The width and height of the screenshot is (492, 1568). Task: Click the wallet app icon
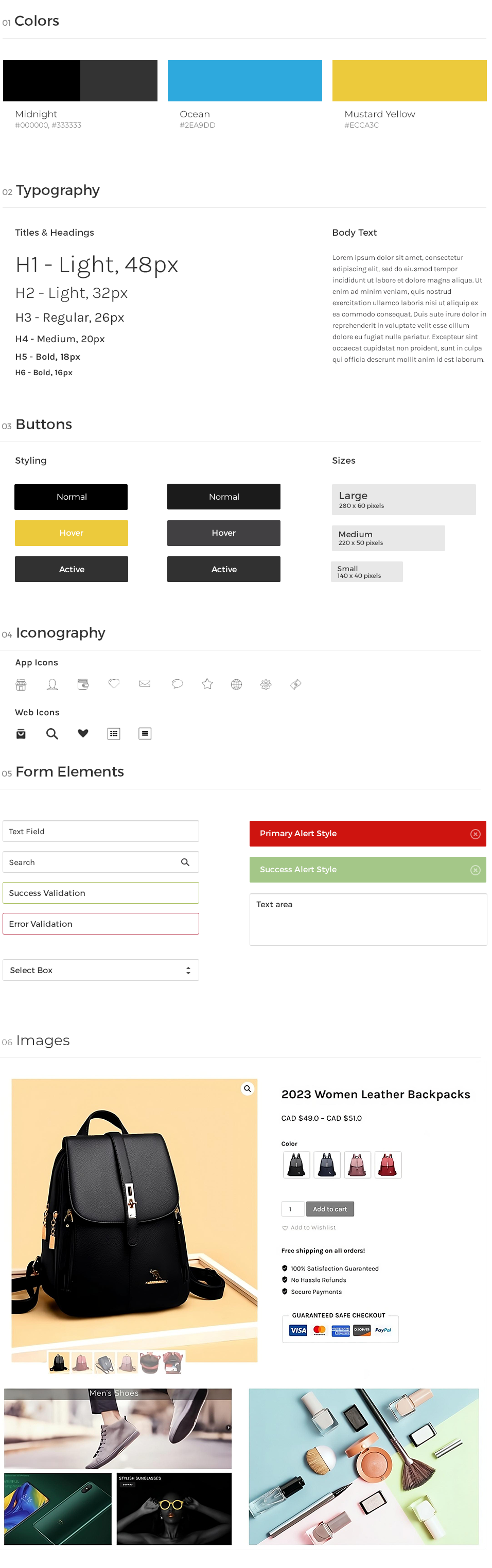tap(83, 683)
